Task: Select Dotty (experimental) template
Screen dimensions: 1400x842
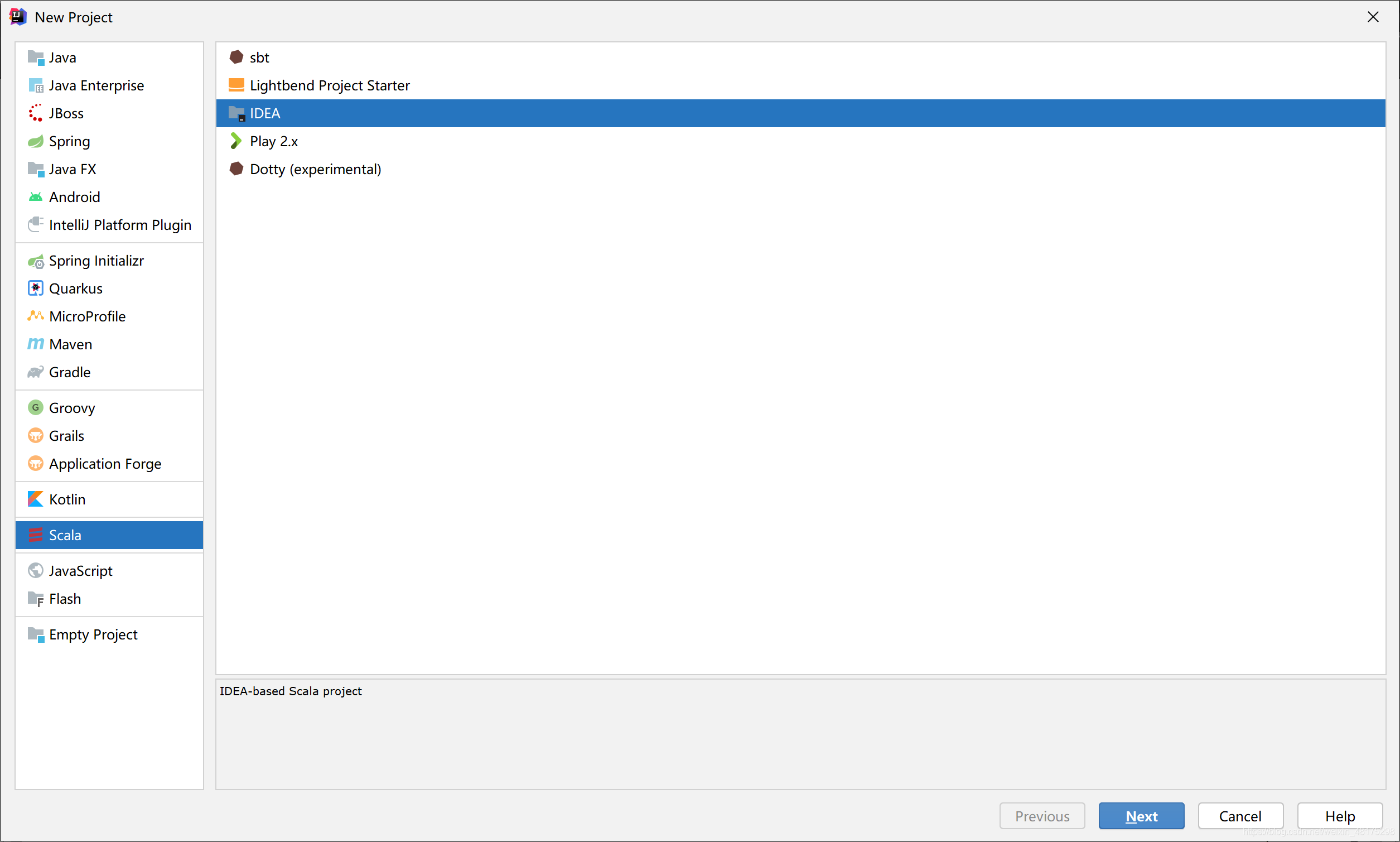Action: [x=800, y=169]
